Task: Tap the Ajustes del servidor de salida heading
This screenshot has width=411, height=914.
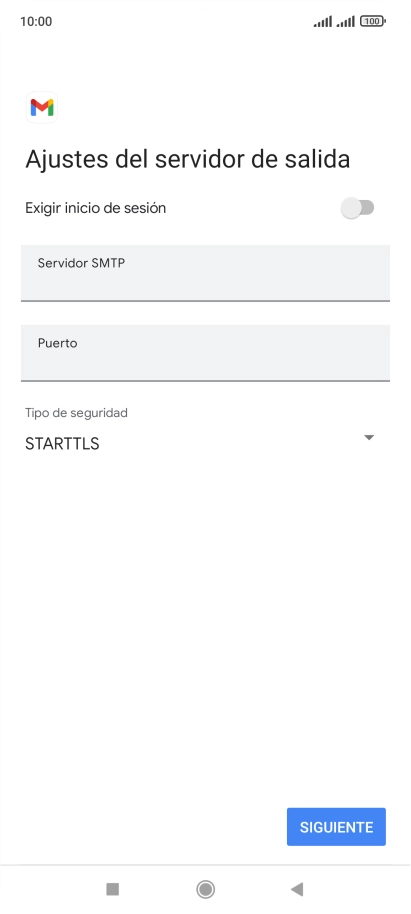Action: pyautogui.click(x=188, y=159)
